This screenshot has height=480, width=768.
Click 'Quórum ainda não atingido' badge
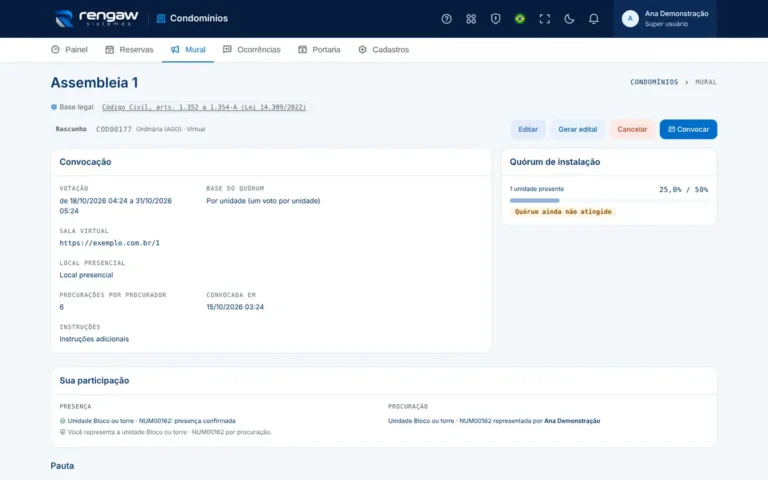click(563, 212)
